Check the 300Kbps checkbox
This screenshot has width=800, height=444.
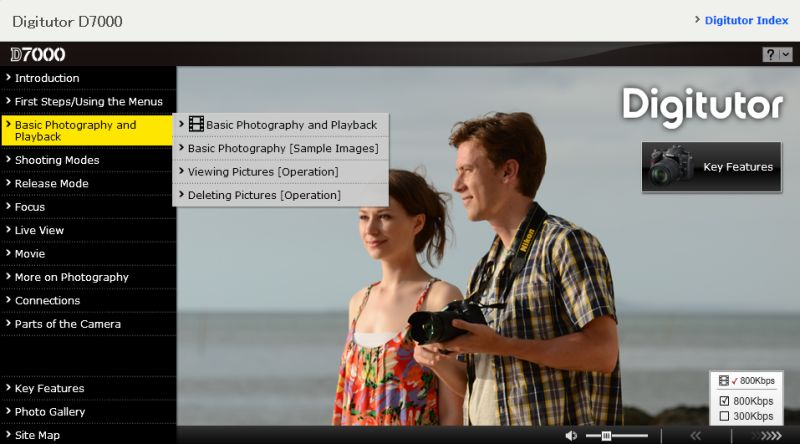pyautogui.click(x=724, y=416)
